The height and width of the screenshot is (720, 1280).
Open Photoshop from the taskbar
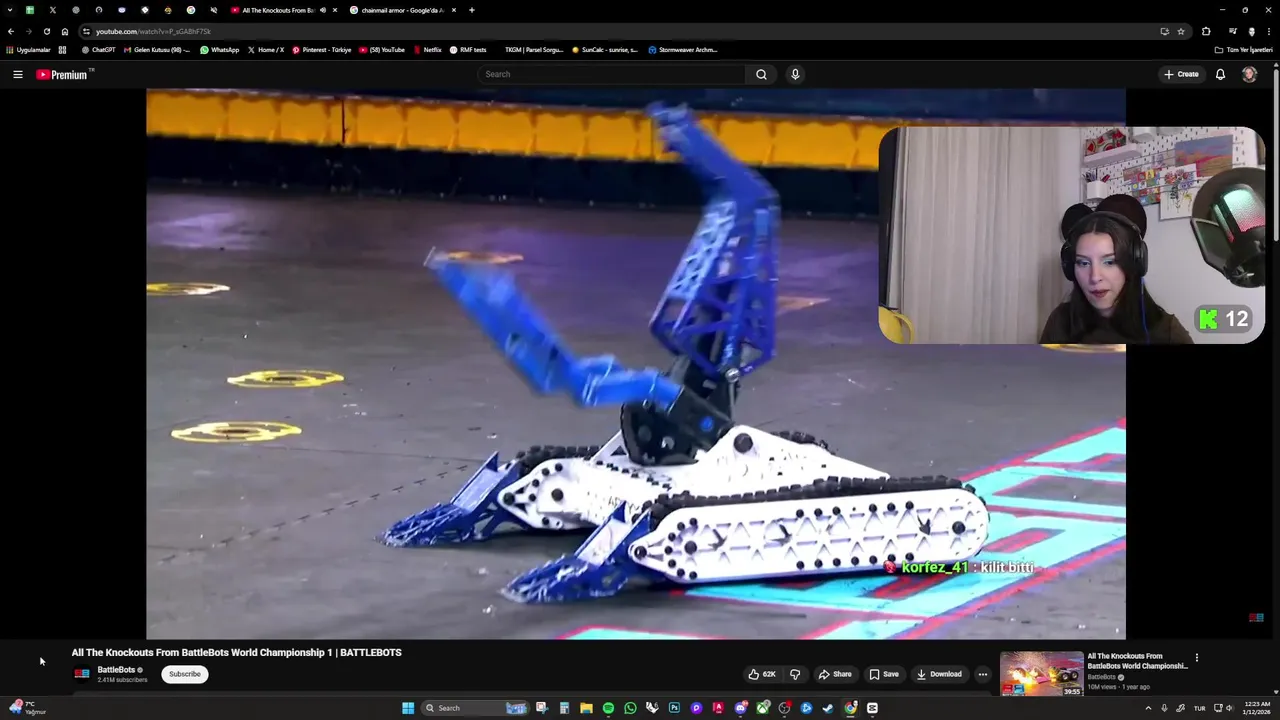[674, 708]
